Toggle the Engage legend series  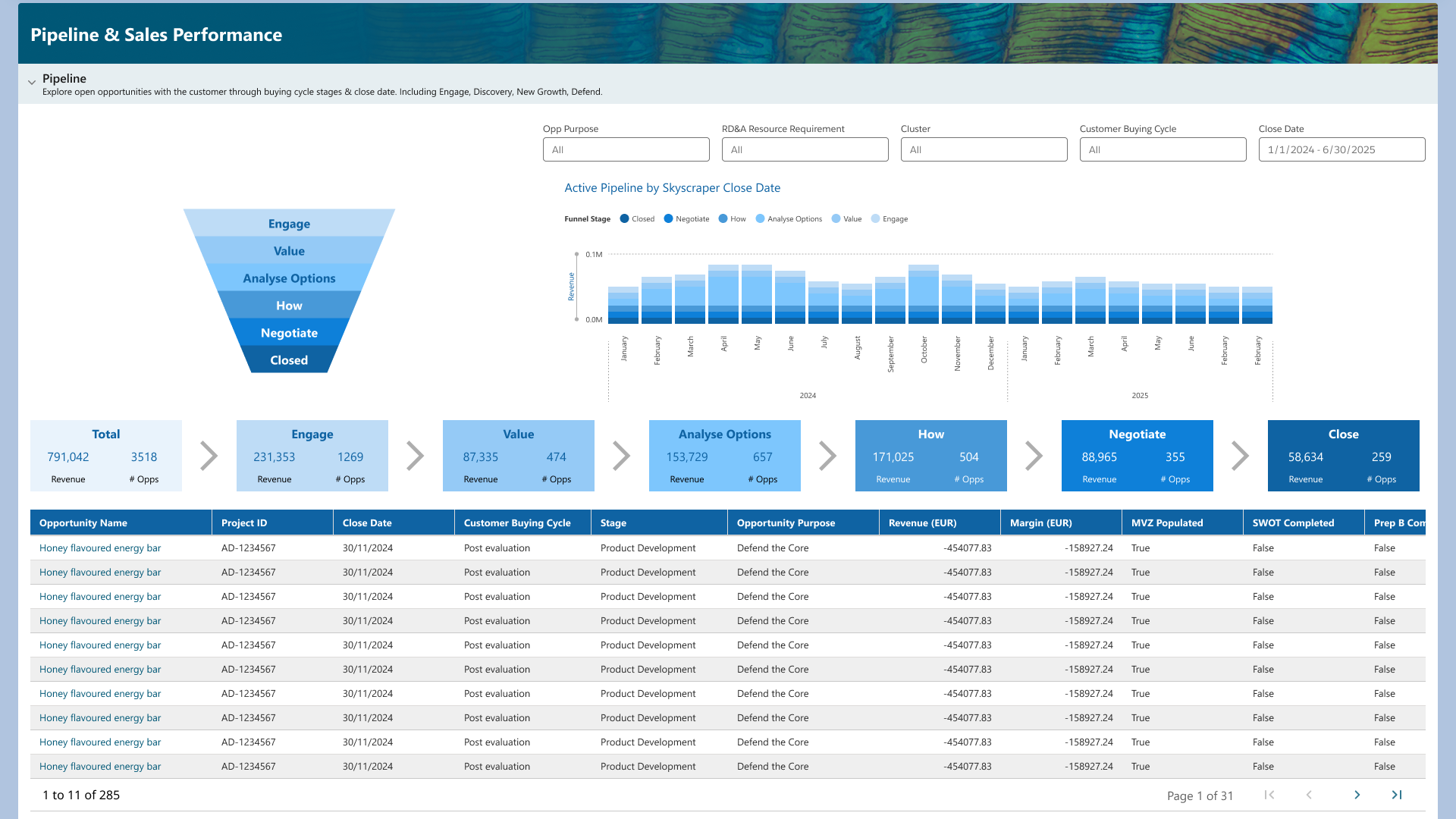point(875,218)
